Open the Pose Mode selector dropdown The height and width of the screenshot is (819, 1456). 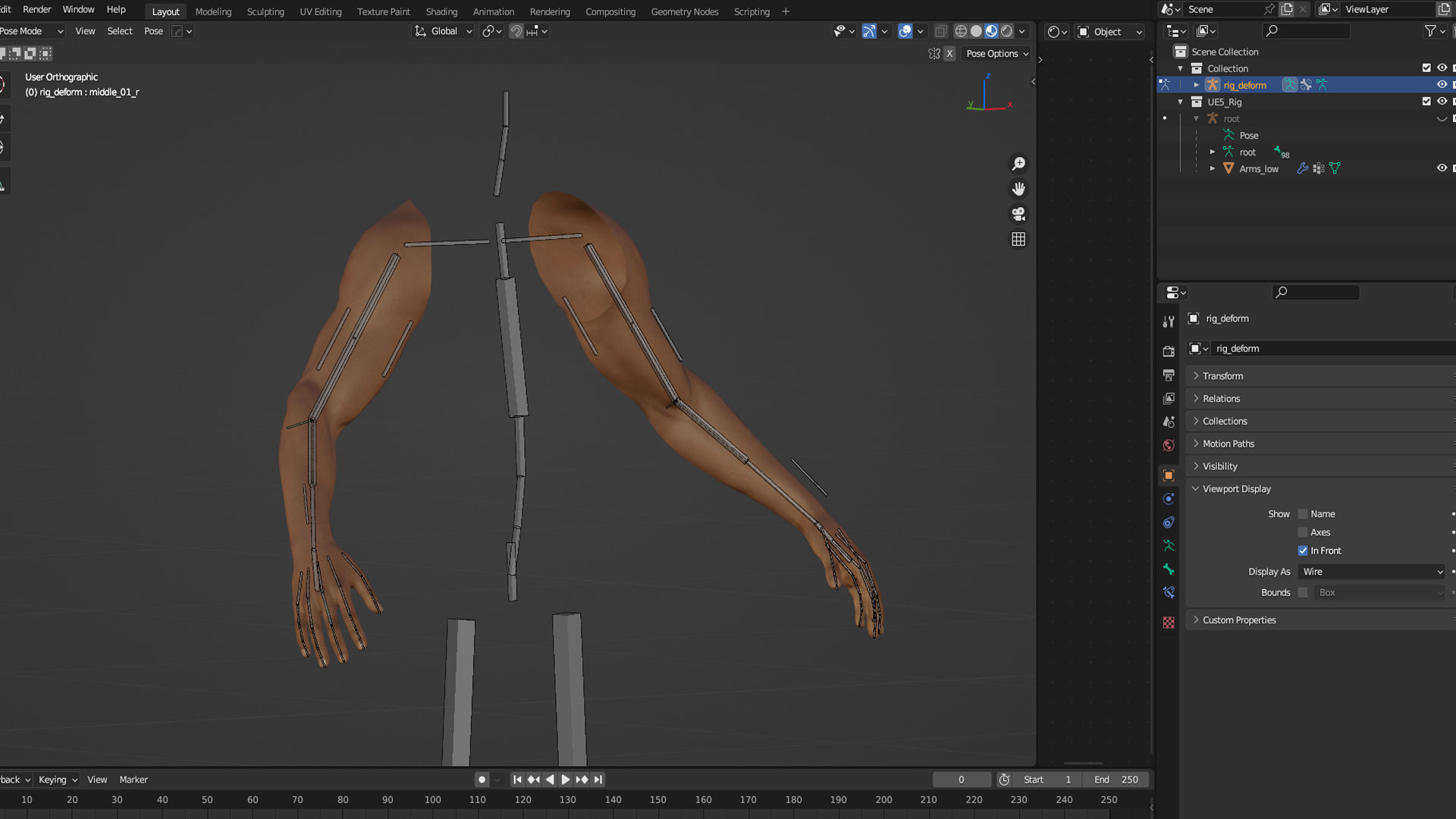click(32, 31)
